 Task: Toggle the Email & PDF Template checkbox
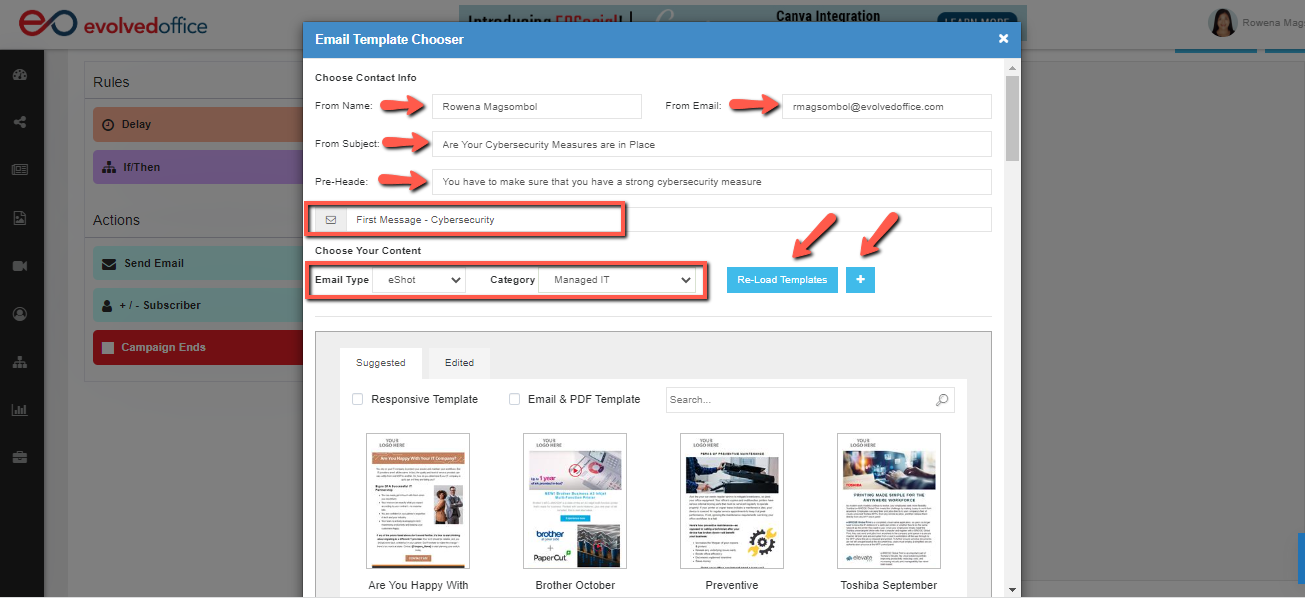tap(515, 399)
